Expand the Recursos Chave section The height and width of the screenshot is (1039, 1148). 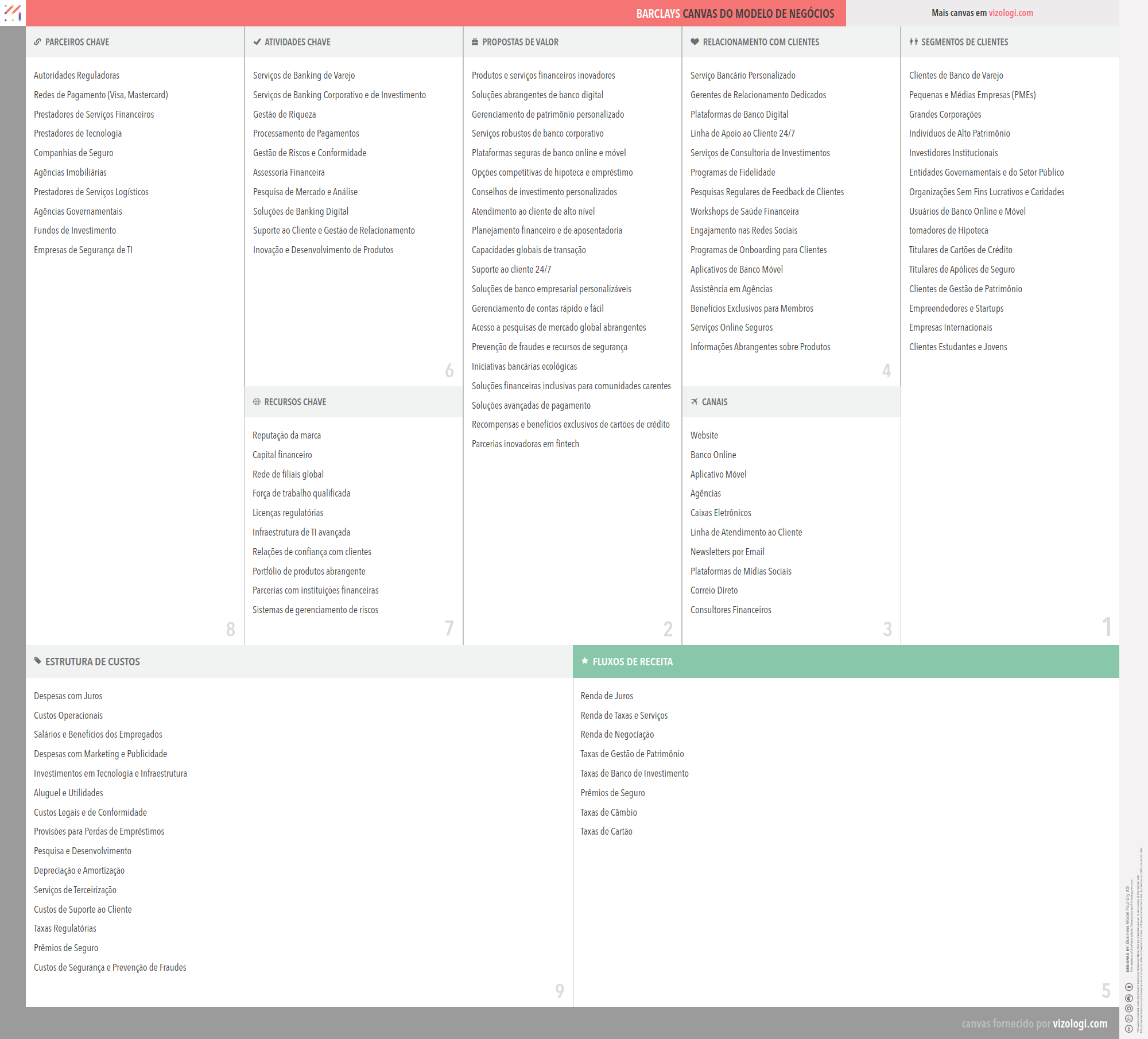(x=296, y=402)
